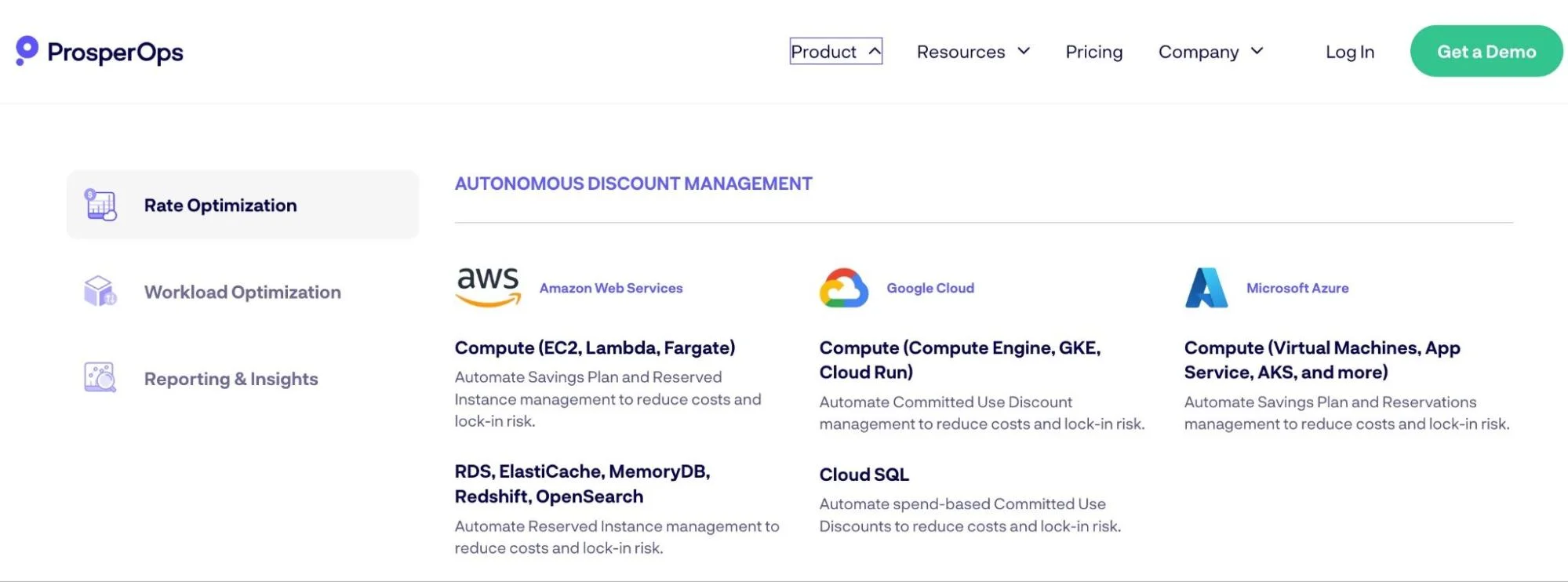Open the Cloud SQL link
1568x582 pixels.
(x=864, y=475)
